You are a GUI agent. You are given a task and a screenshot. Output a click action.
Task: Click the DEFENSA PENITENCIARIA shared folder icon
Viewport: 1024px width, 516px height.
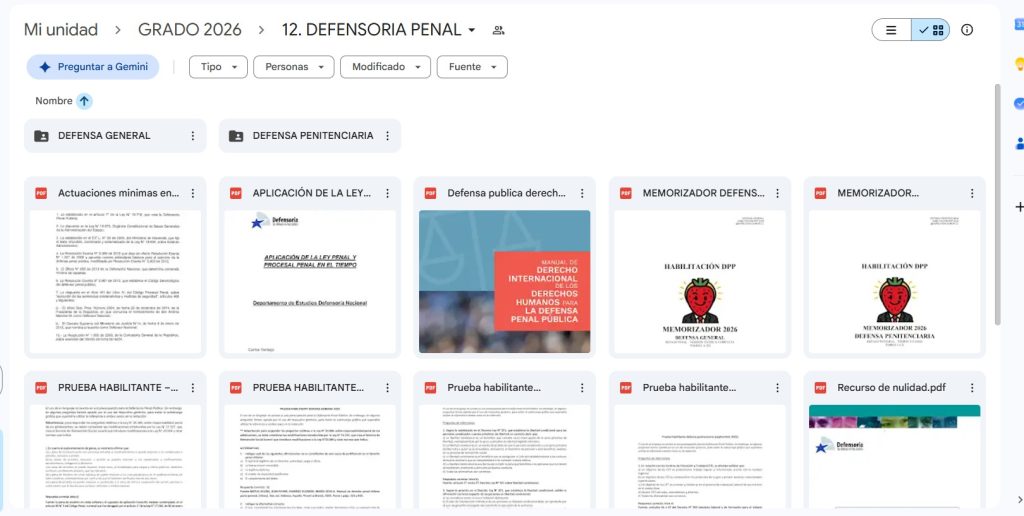[x=236, y=136]
